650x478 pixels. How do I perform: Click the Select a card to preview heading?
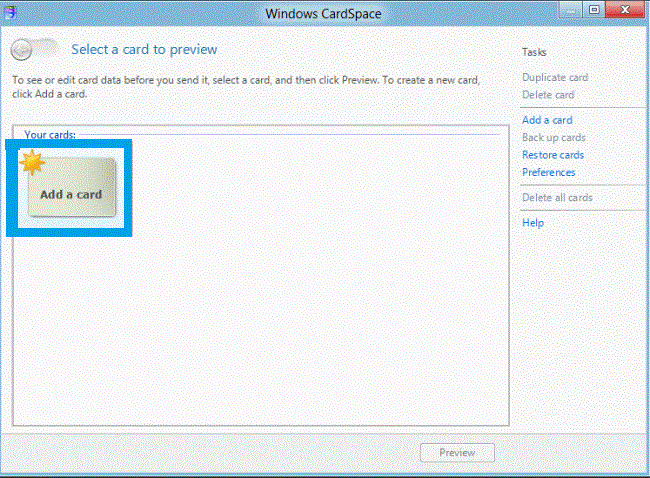[x=144, y=50]
